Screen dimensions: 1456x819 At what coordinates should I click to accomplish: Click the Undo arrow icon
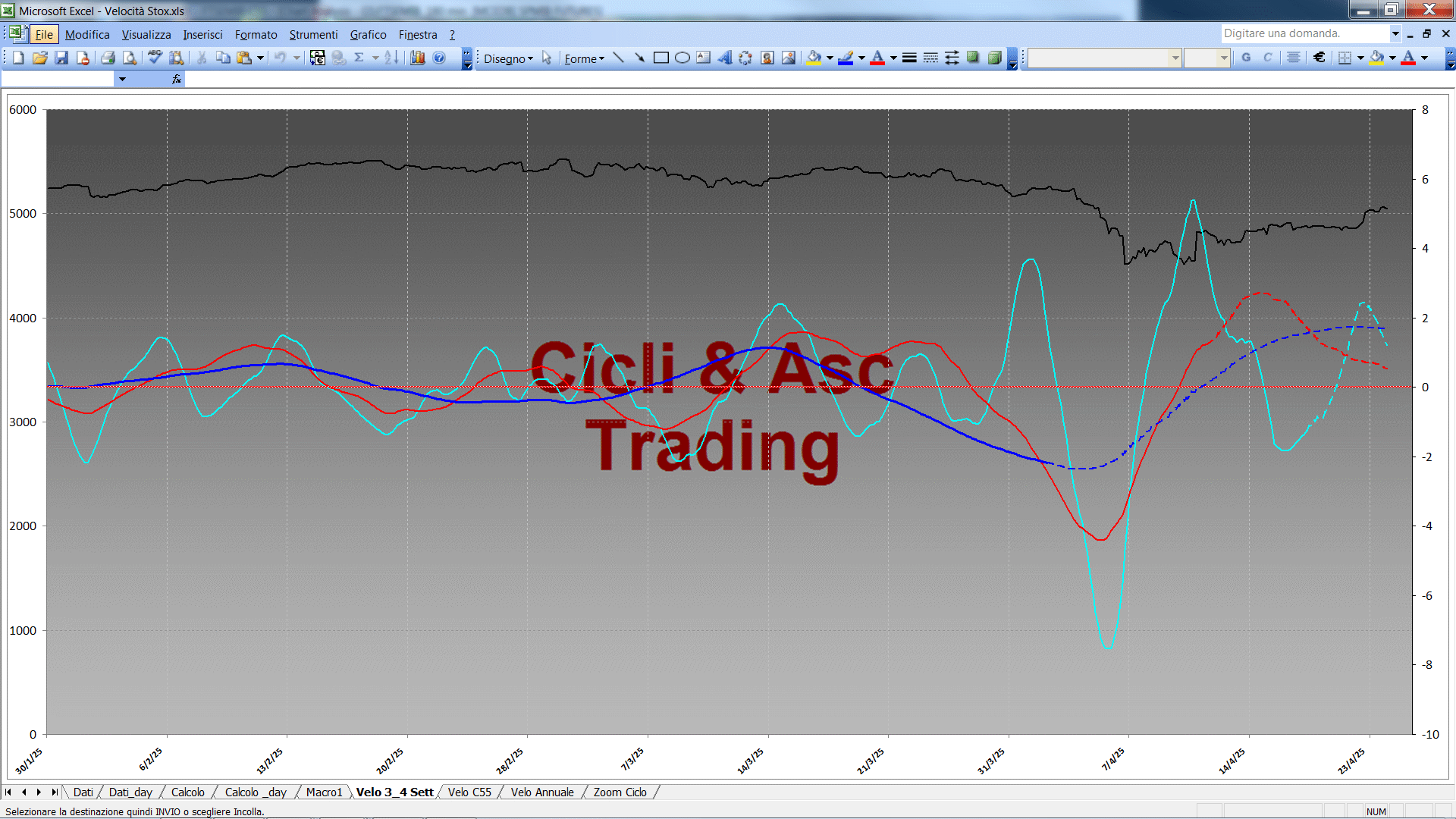(x=280, y=58)
